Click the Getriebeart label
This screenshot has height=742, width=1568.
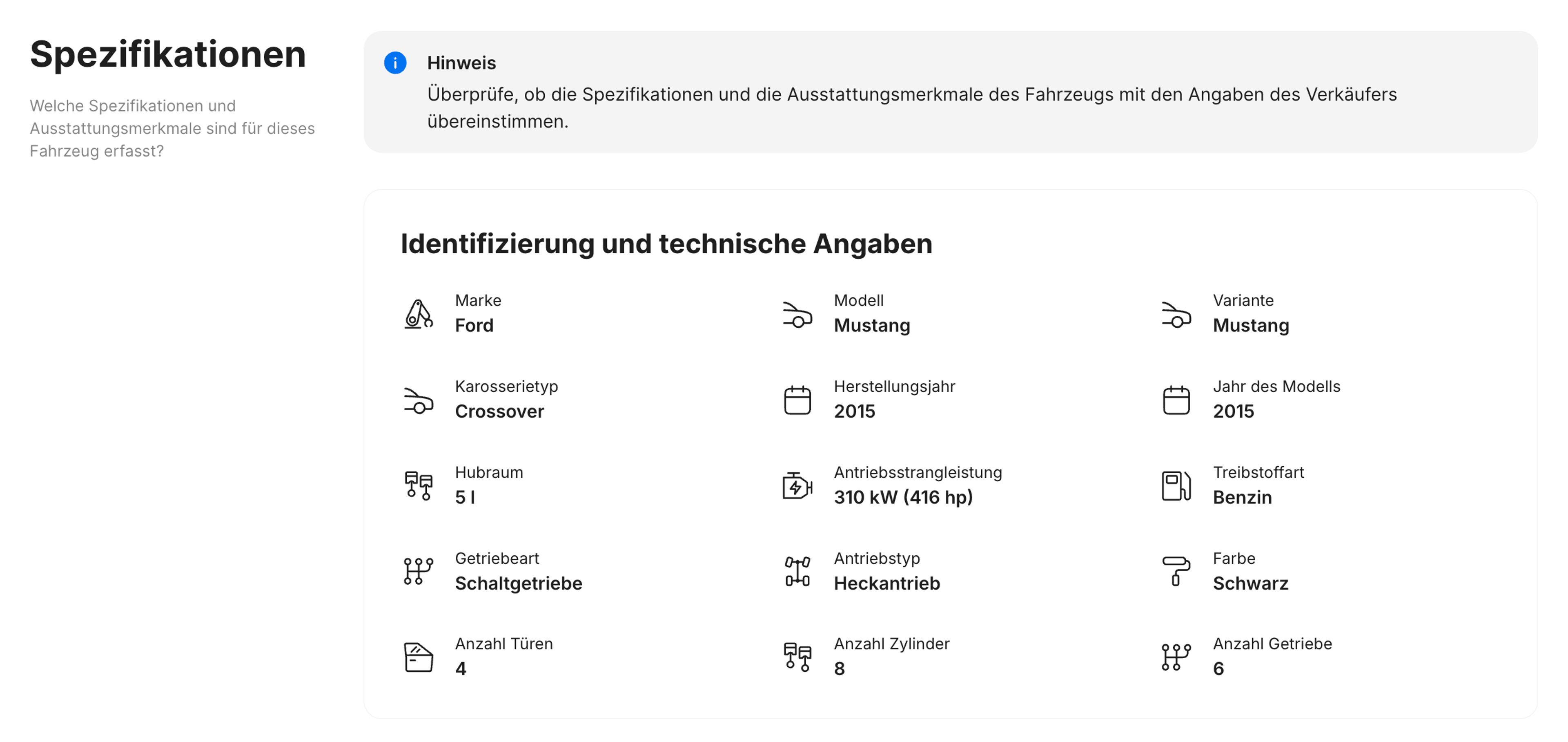coord(497,558)
